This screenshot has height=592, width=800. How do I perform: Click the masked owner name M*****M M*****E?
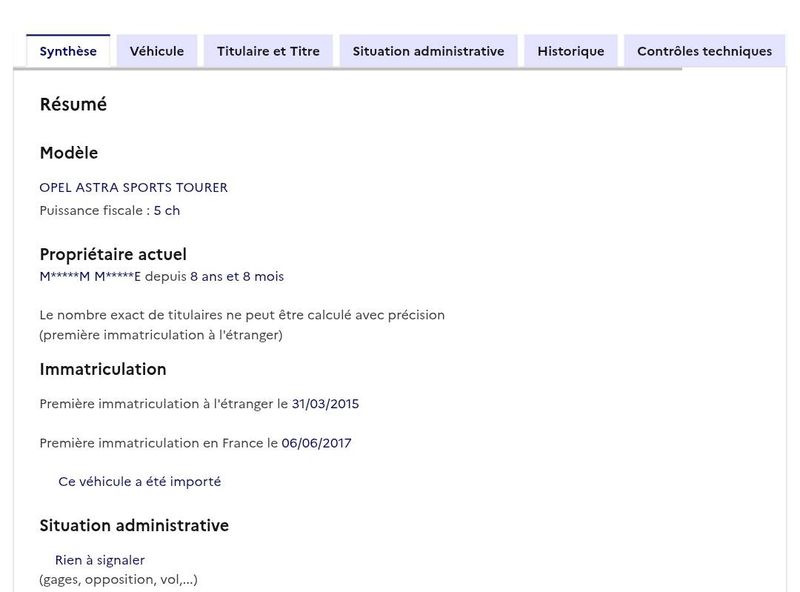click(x=91, y=277)
